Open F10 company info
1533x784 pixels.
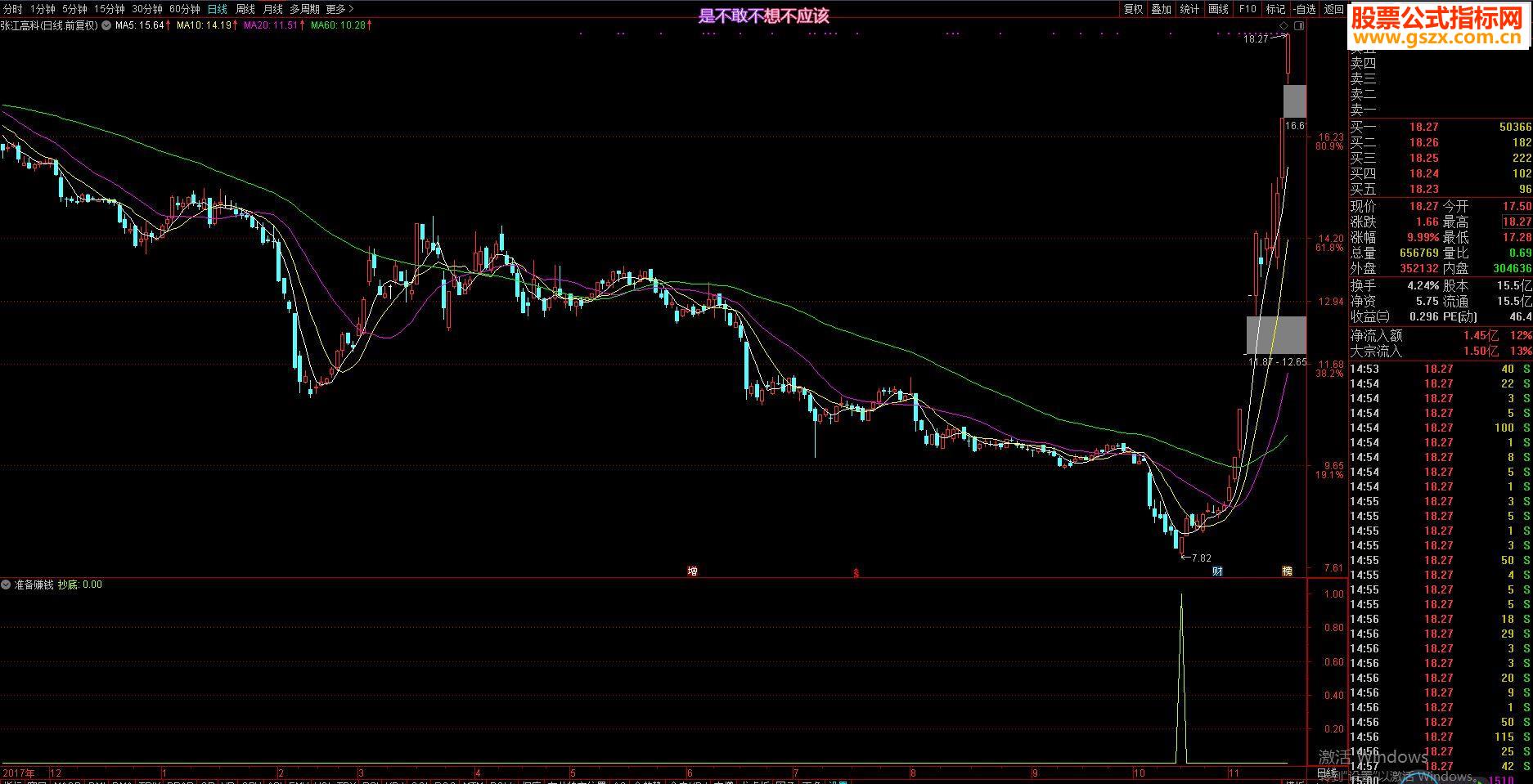point(1248,9)
